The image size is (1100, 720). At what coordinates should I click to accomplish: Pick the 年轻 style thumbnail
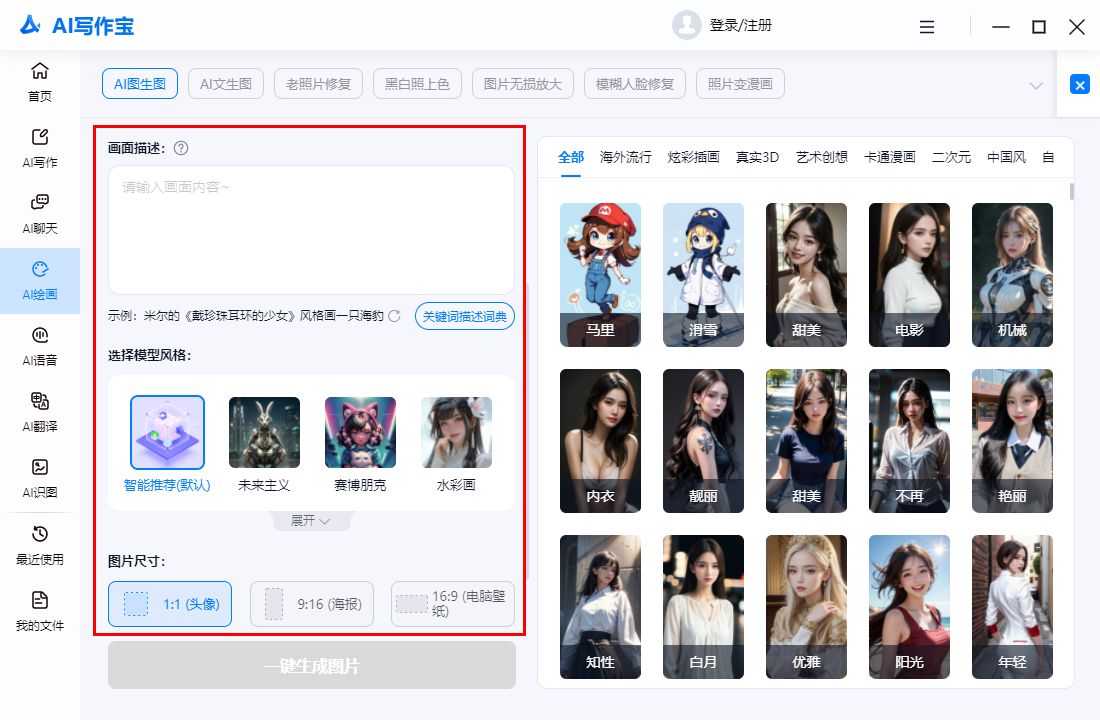pyautogui.click(x=1012, y=607)
